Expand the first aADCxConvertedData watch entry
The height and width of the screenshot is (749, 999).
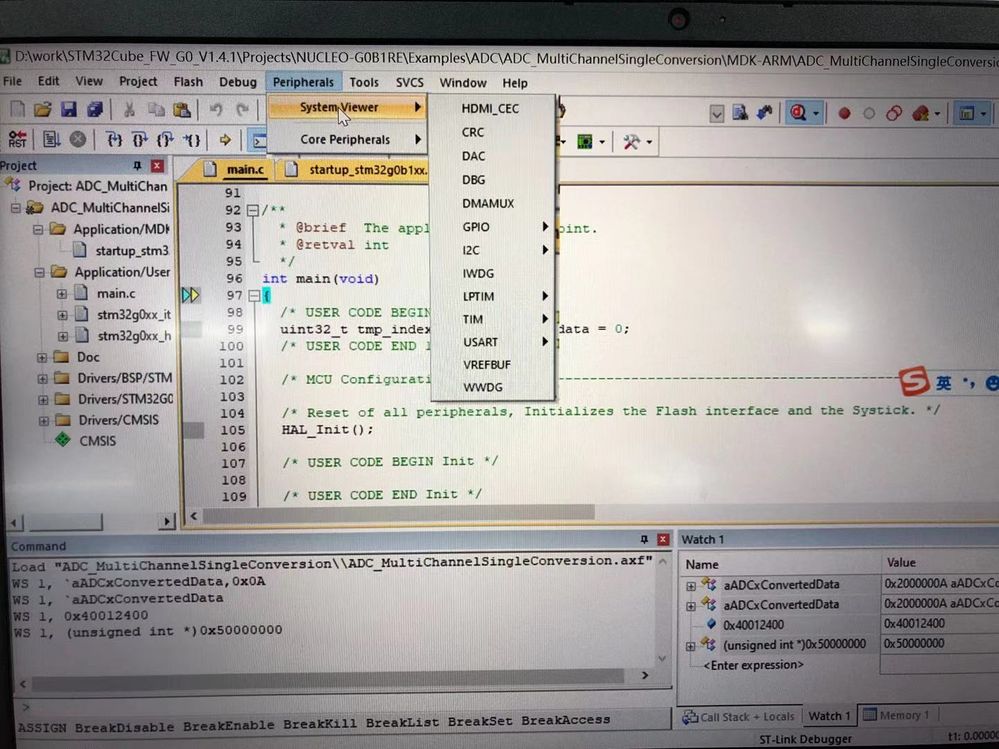coord(691,585)
